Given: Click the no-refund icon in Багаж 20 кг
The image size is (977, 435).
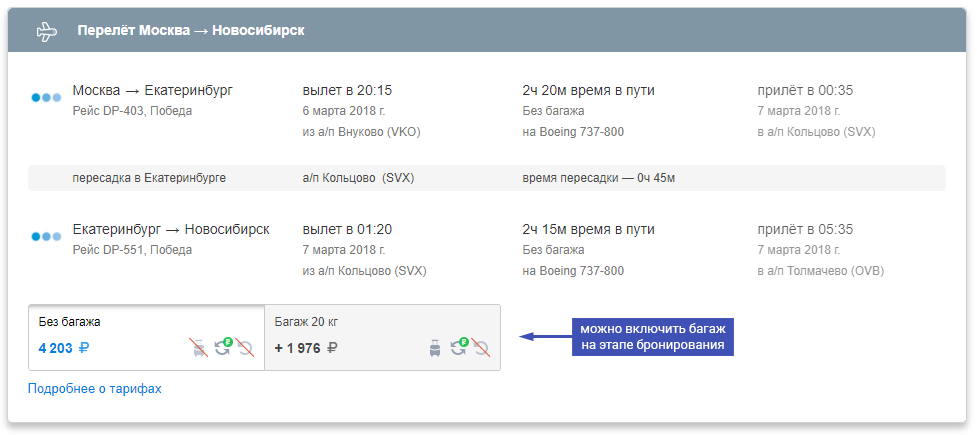Looking at the screenshot, I should tap(480, 347).
